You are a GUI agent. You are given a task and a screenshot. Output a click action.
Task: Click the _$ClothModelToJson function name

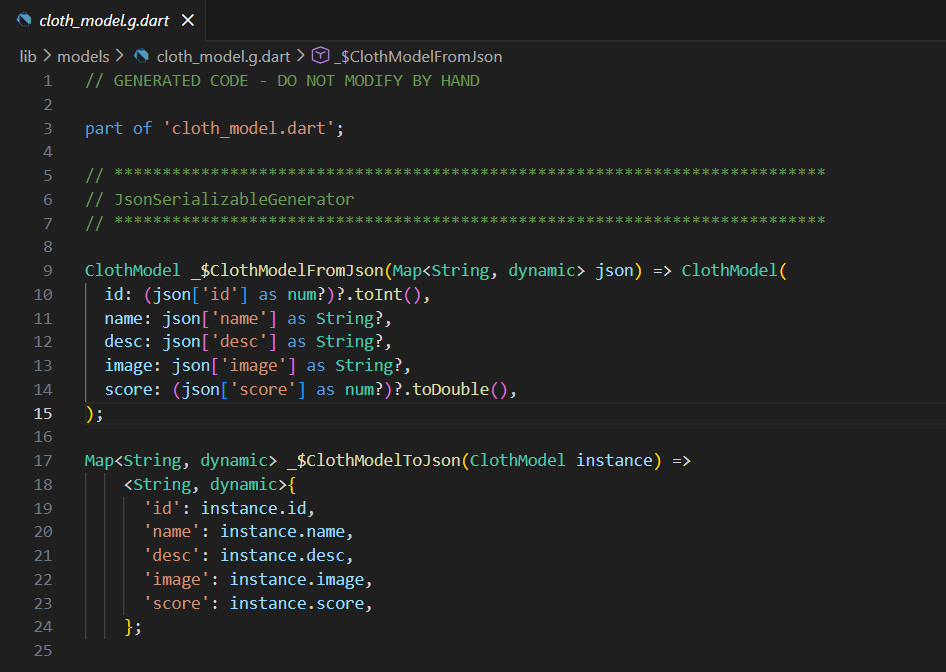374,461
